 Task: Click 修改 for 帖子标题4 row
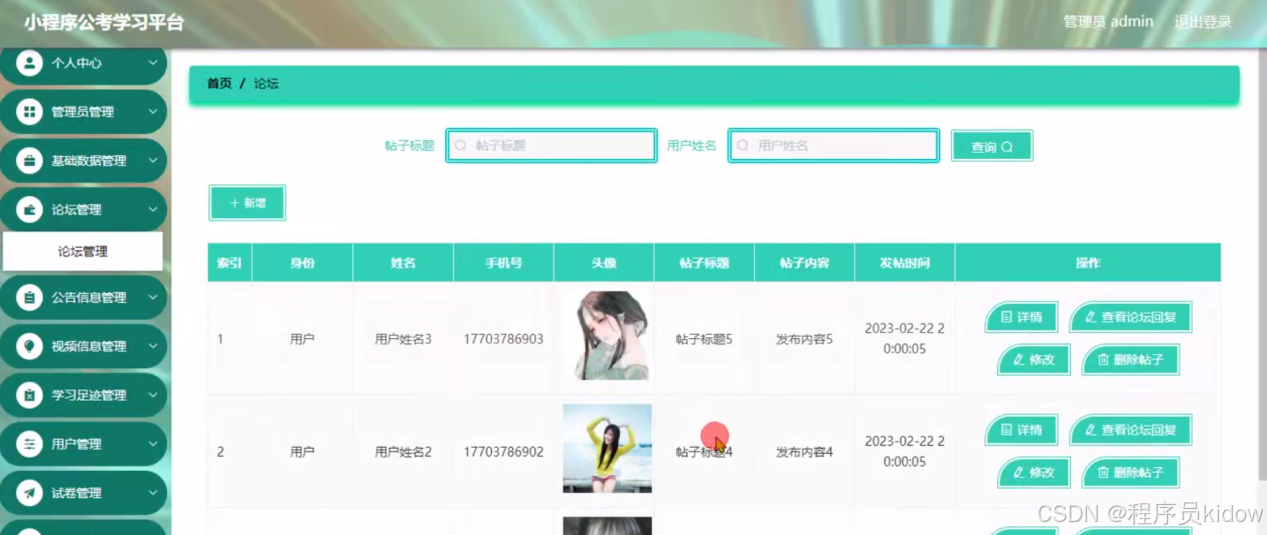click(1034, 472)
